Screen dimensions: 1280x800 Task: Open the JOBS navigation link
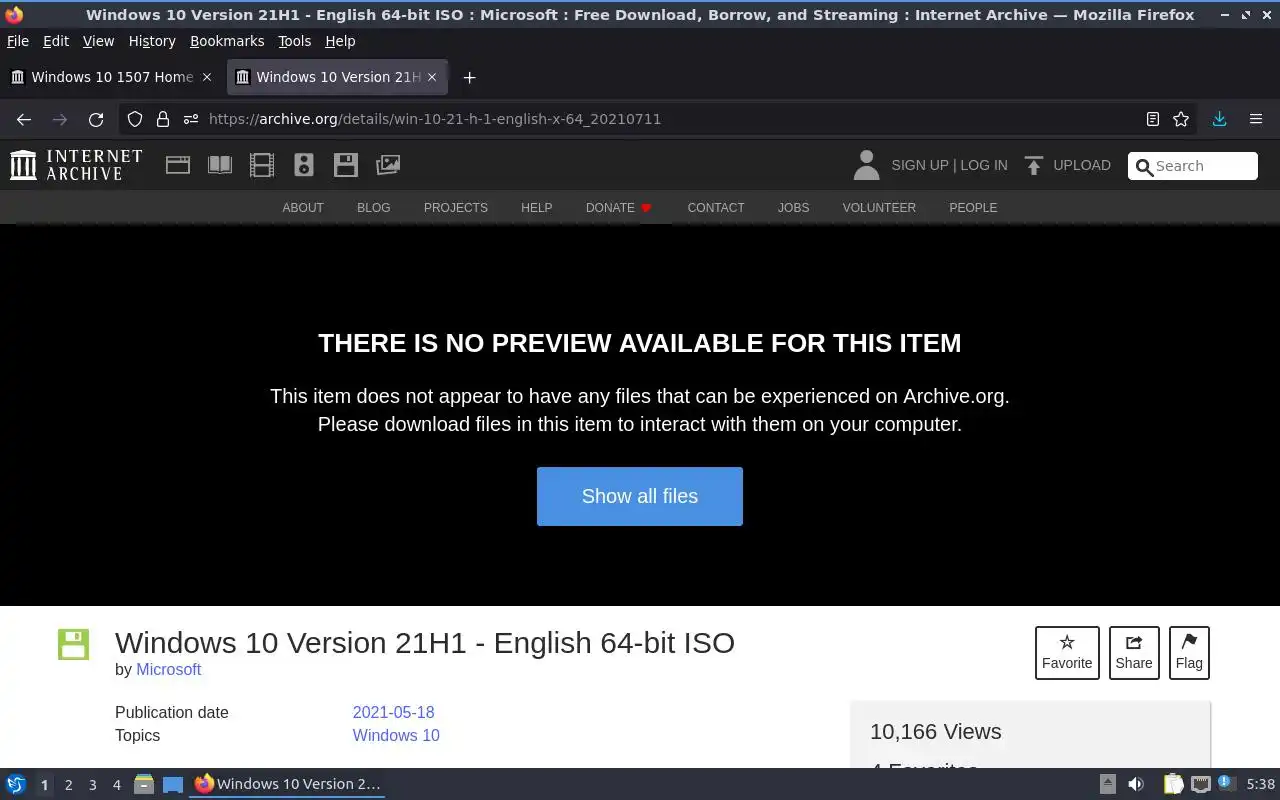pyautogui.click(x=794, y=208)
